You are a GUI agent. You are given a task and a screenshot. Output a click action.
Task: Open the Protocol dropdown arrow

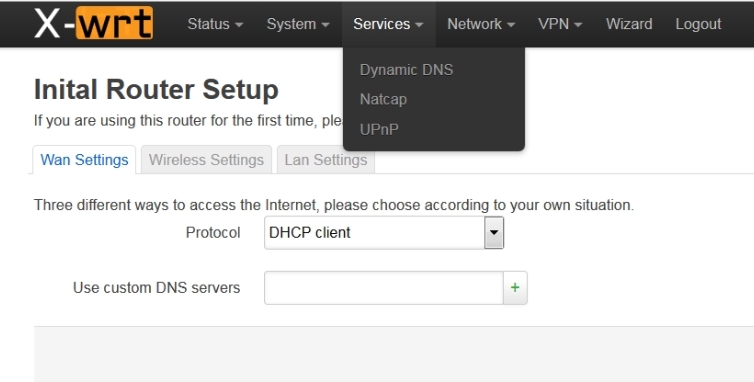(x=494, y=232)
